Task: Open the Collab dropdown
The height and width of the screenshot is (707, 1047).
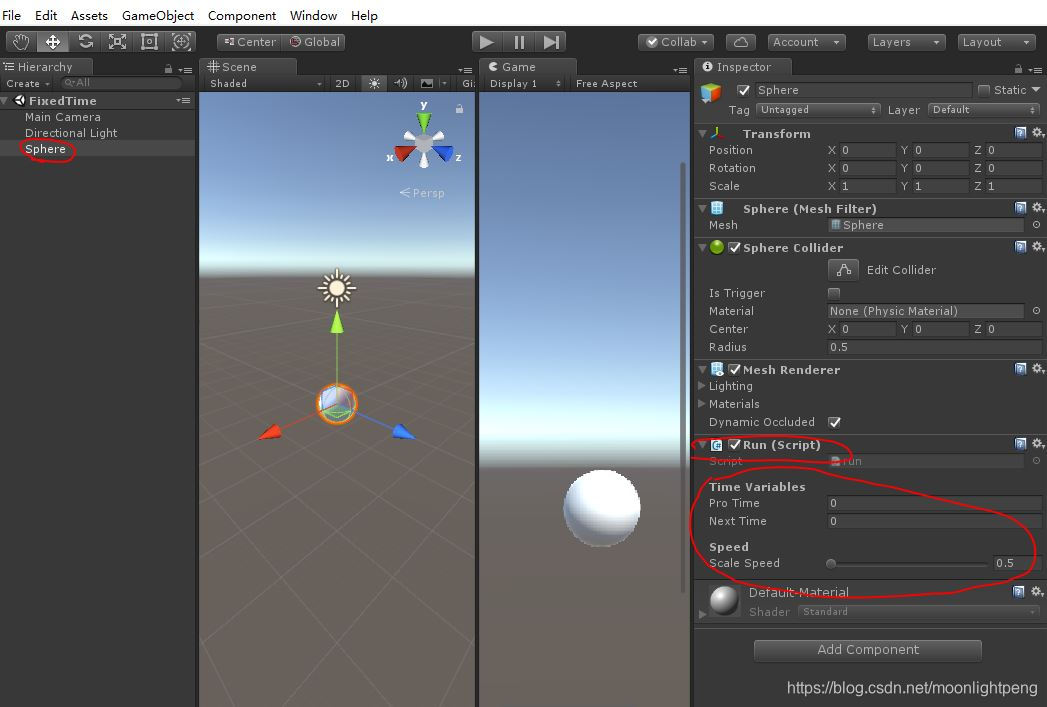Action: [x=676, y=42]
